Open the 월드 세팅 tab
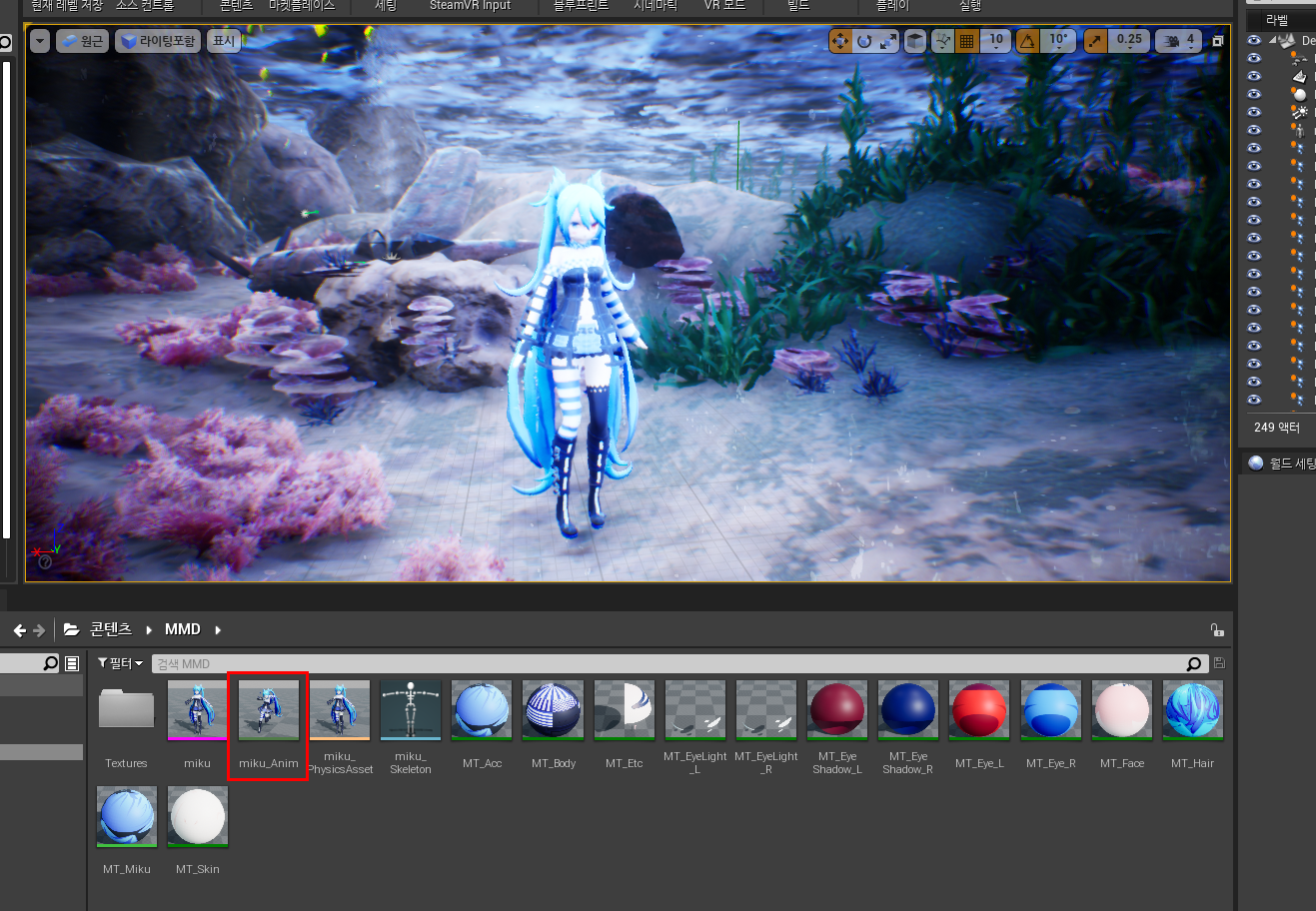The image size is (1316, 911). (x=1283, y=463)
